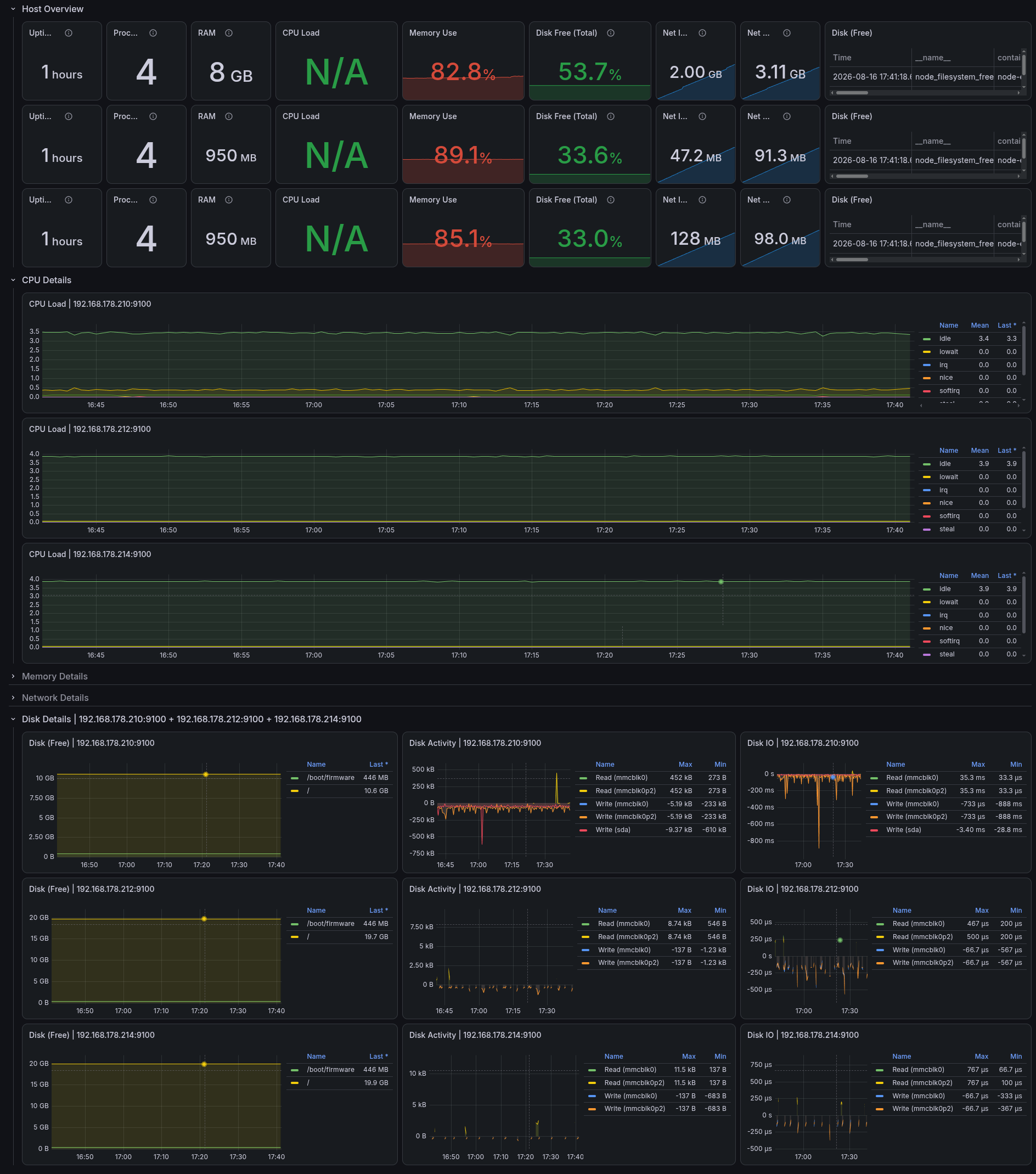Open CPU Load 192.168.178.214:9100 panel title
The image size is (1036, 1174).
pos(90,554)
